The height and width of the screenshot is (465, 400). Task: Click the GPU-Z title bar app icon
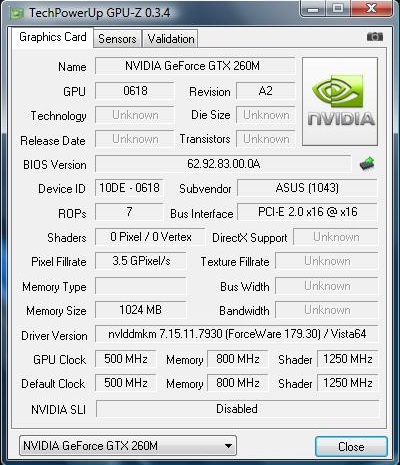pyautogui.click(x=17, y=13)
